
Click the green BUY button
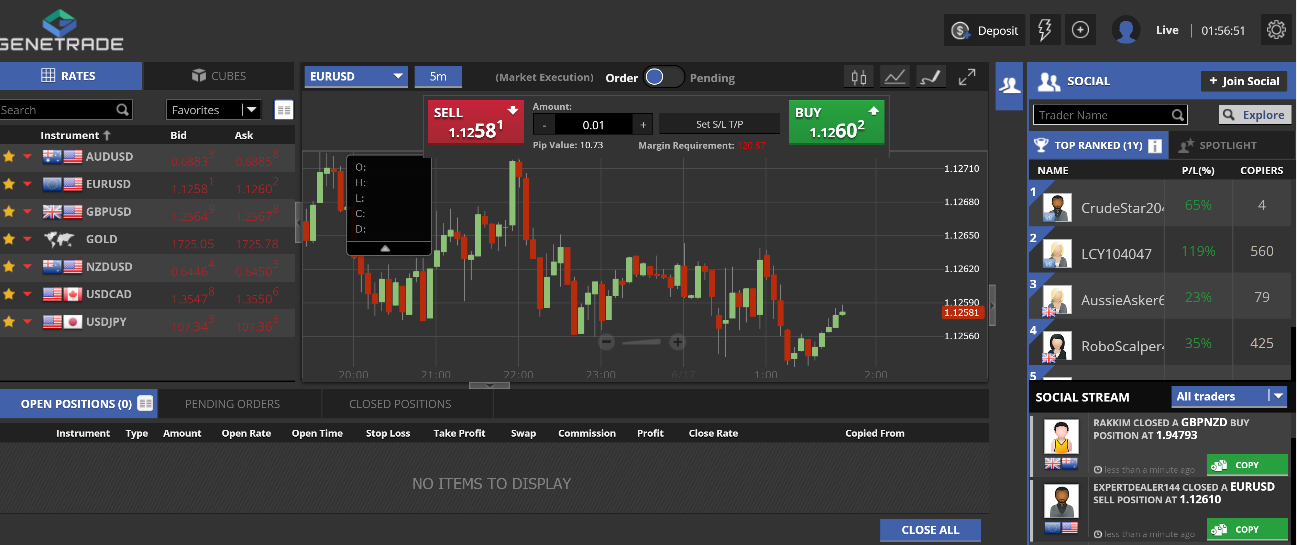[837, 122]
